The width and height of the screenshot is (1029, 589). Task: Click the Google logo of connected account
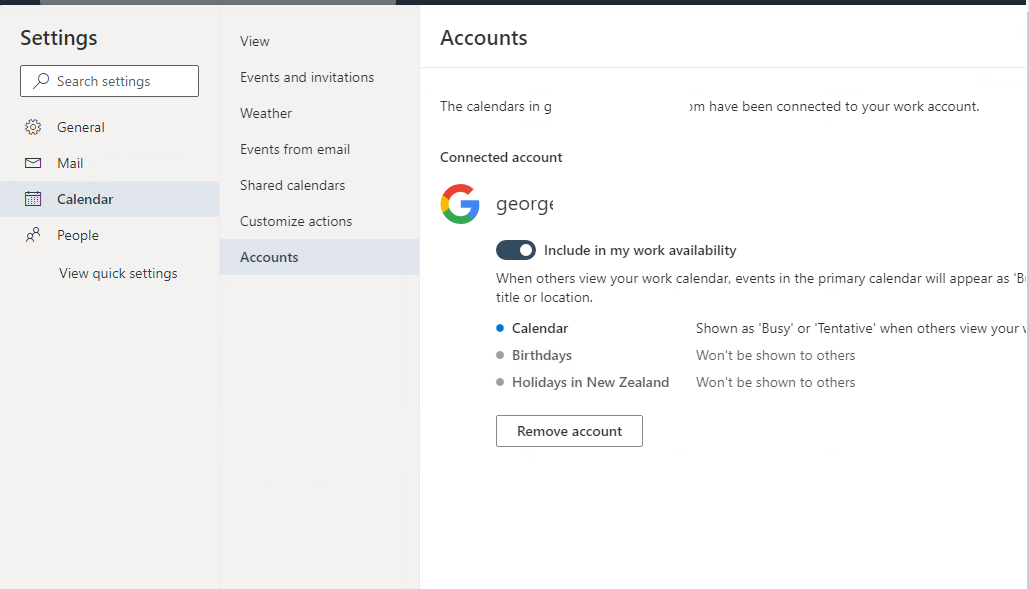460,204
